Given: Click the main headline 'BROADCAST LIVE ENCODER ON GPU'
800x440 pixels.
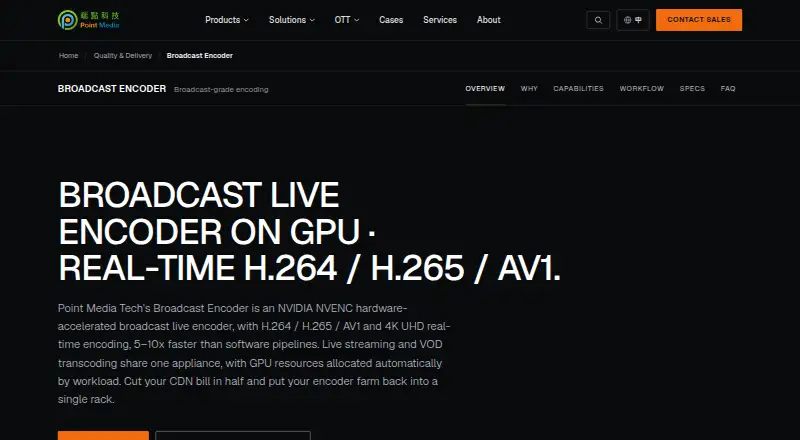Looking at the screenshot, I should pos(310,232).
